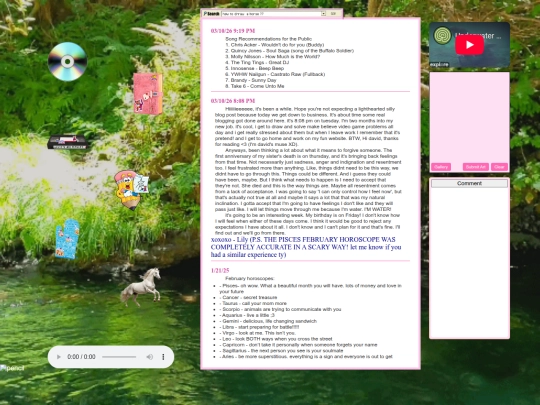Click the Molly Nilsson song entry
The image size is (540, 405).
click(x=272, y=56)
